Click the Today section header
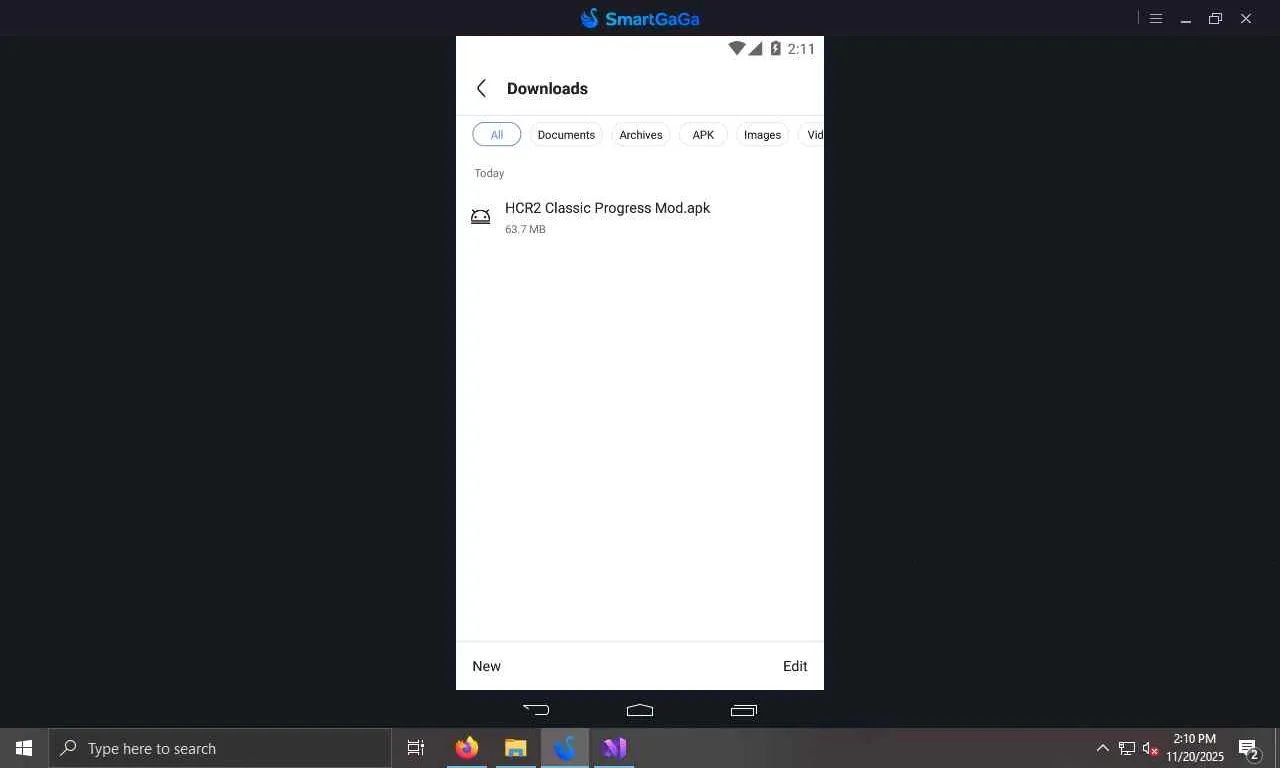 coord(489,173)
